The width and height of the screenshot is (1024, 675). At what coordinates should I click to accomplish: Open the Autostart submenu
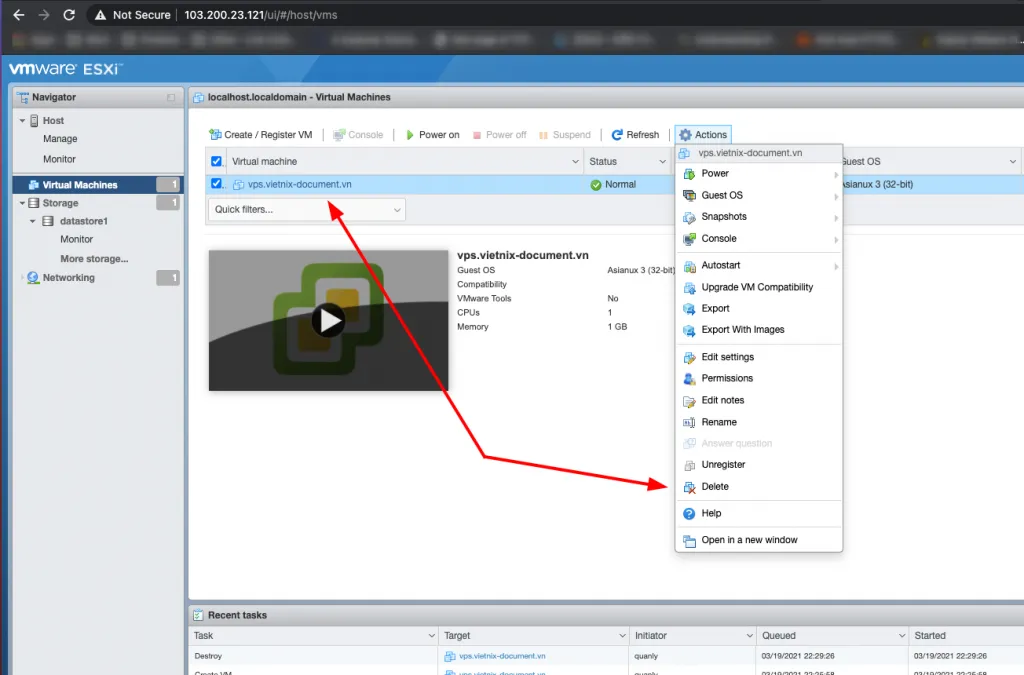tap(759, 265)
